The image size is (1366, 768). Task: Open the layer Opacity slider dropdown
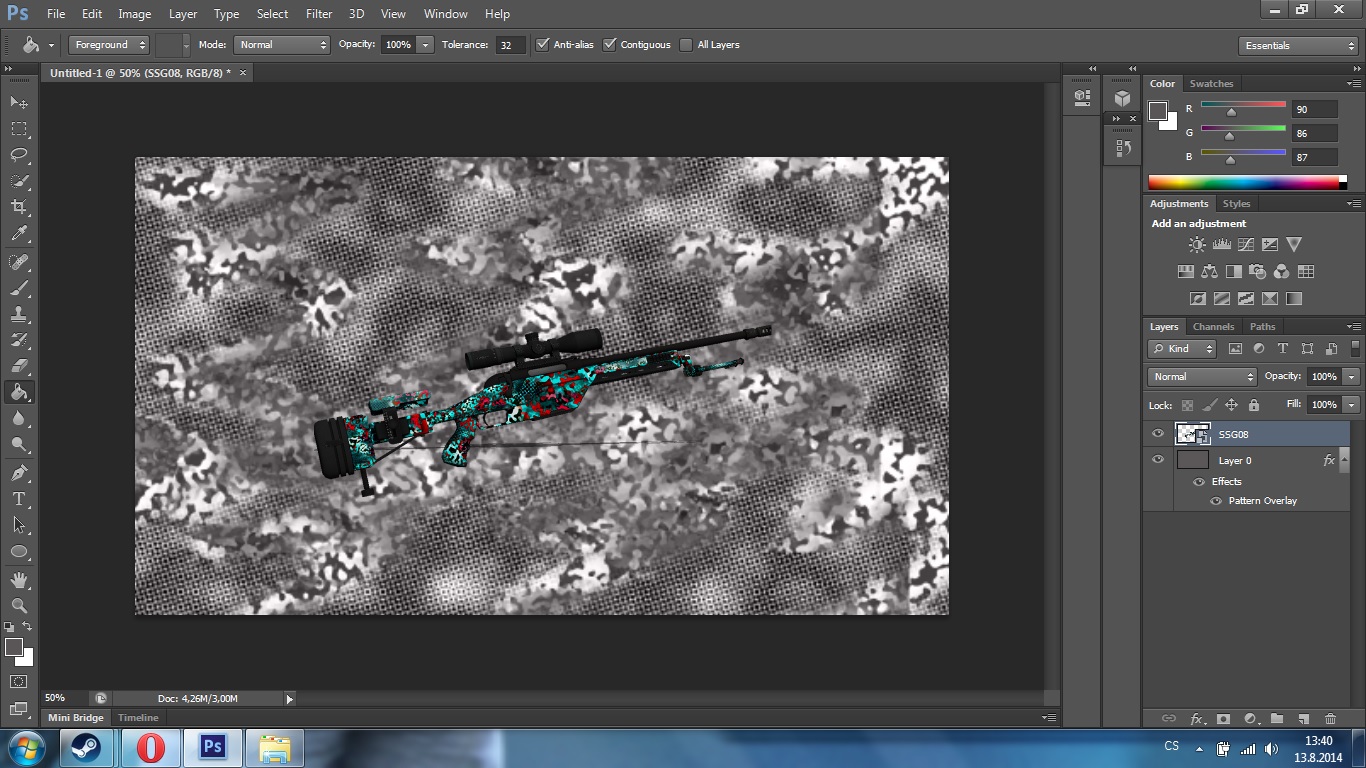1352,377
